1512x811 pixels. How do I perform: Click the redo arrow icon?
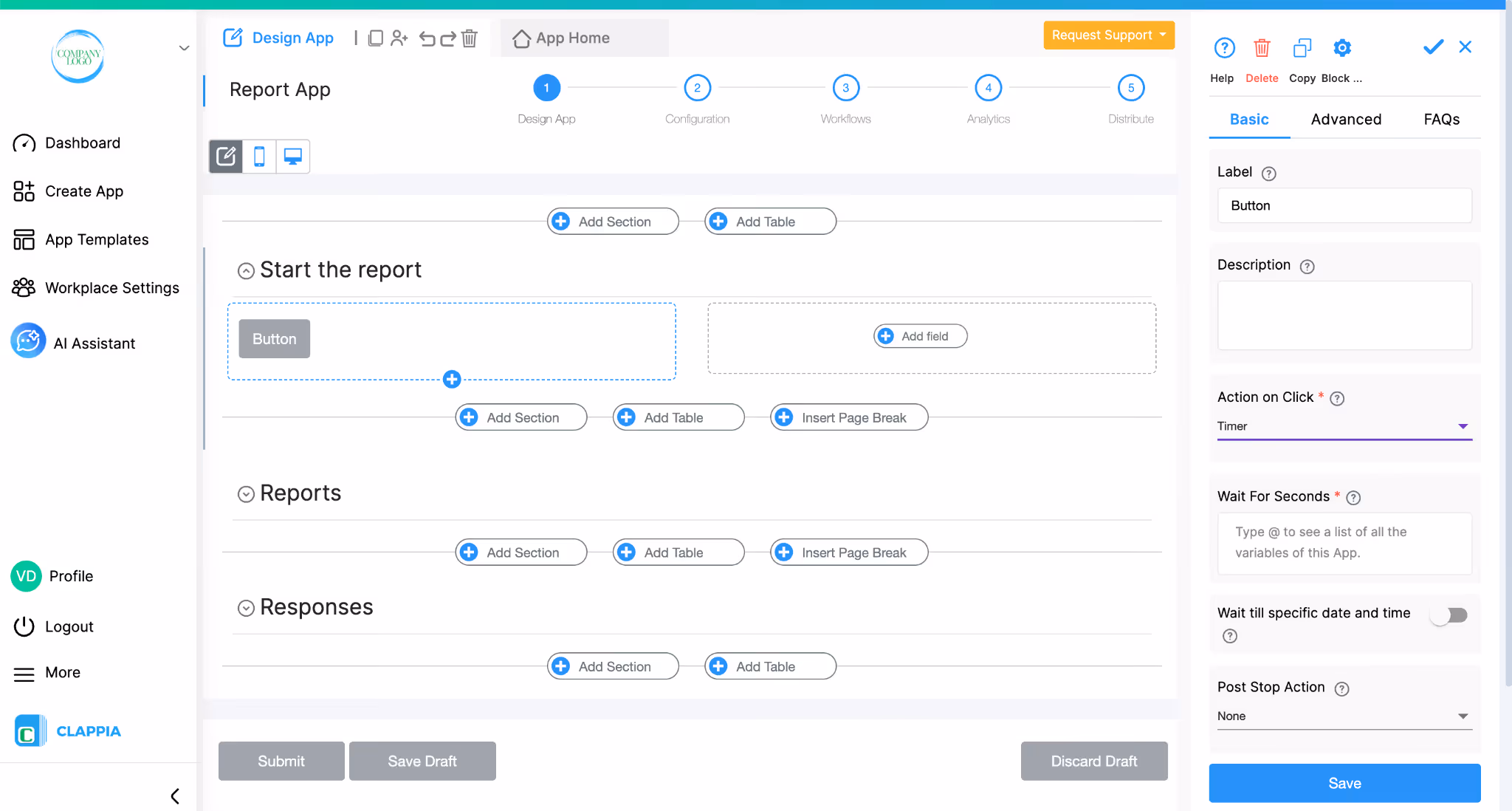click(448, 38)
